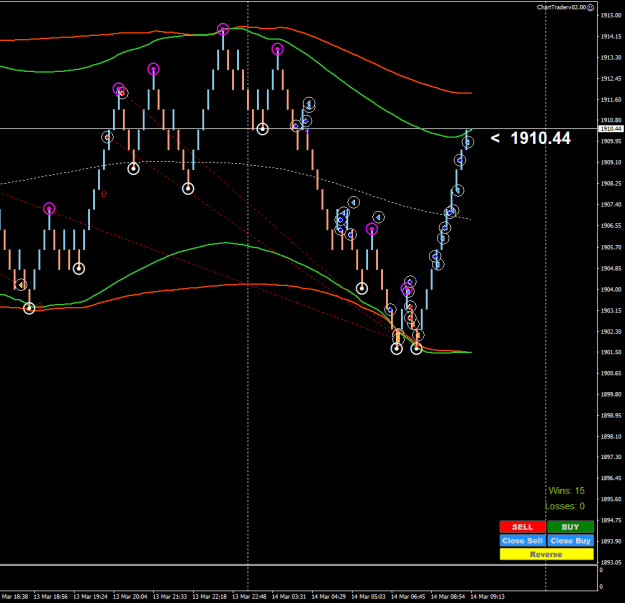Select the ChartTrader v02.00 label
This screenshot has width=625, height=603.
pos(562,7)
